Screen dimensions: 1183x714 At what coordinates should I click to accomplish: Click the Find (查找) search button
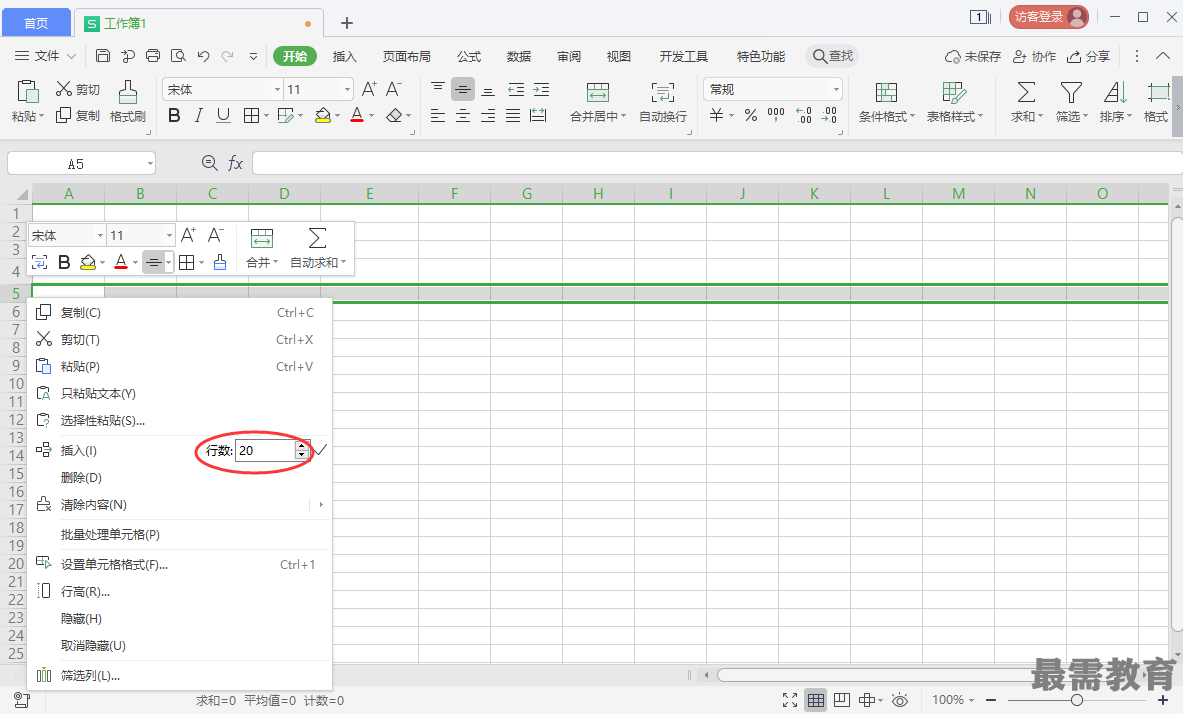pyautogui.click(x=832, y=56)
